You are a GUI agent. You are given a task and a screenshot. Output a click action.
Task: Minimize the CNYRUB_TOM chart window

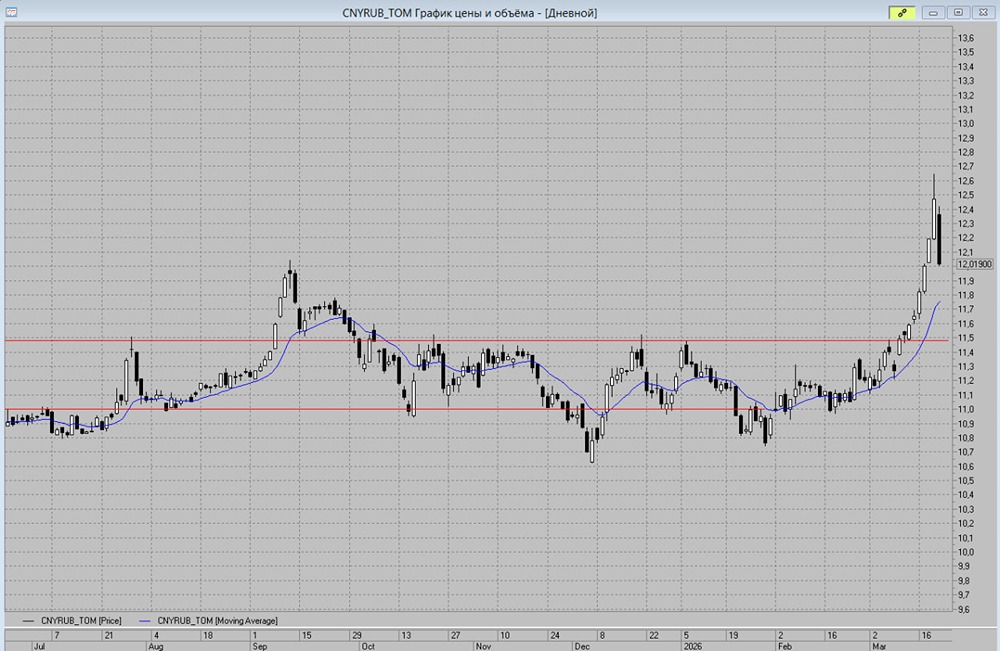coord(934,12)
